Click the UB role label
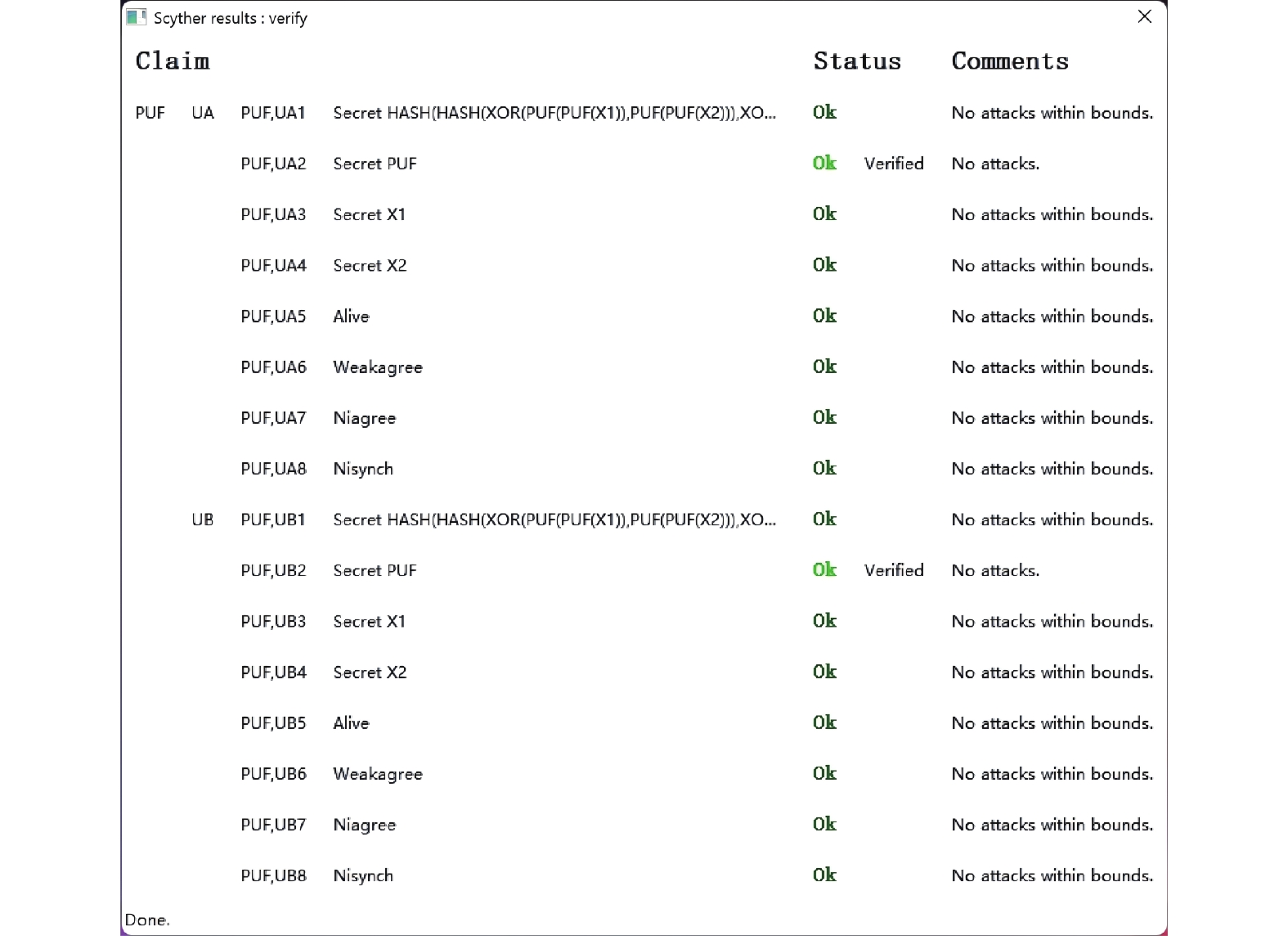This screenshot has width=1288, height=936. 203,520
